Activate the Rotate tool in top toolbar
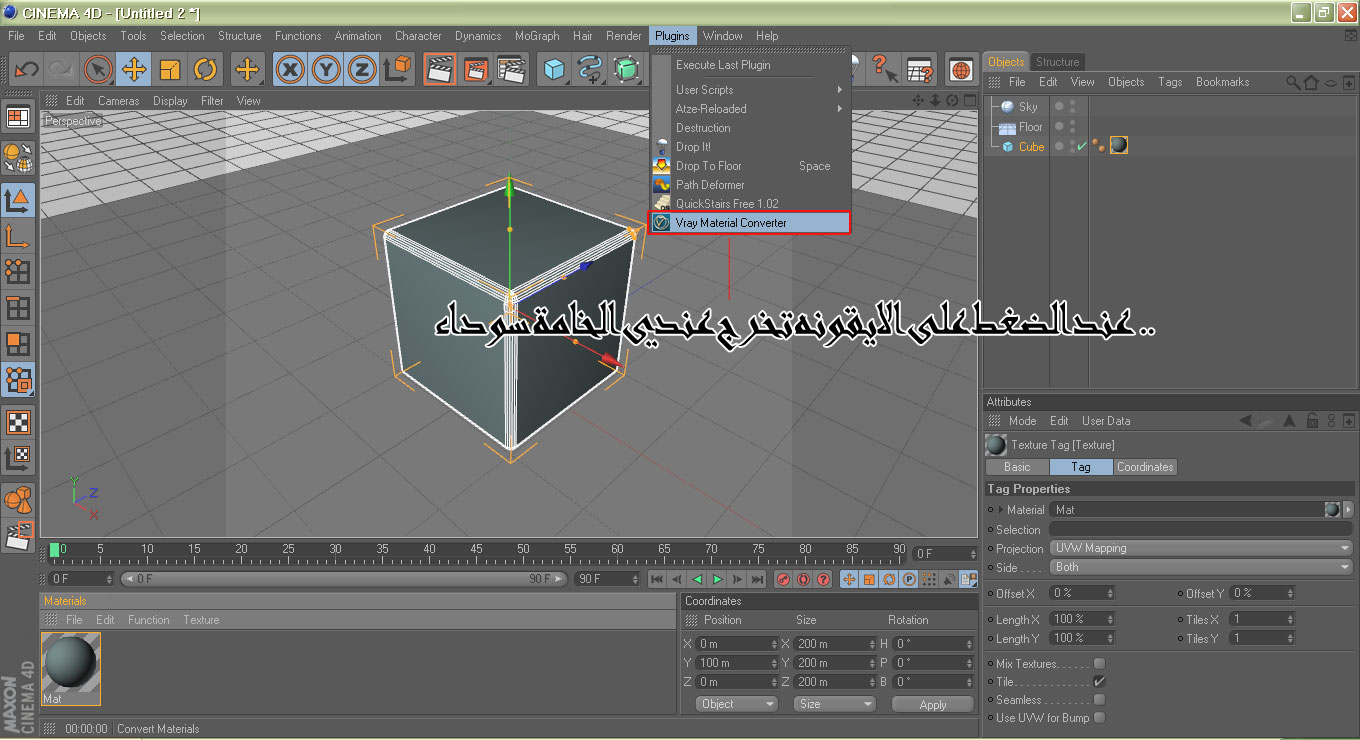Viewport: 1360px width, 740px height. (x=205, y=69)
